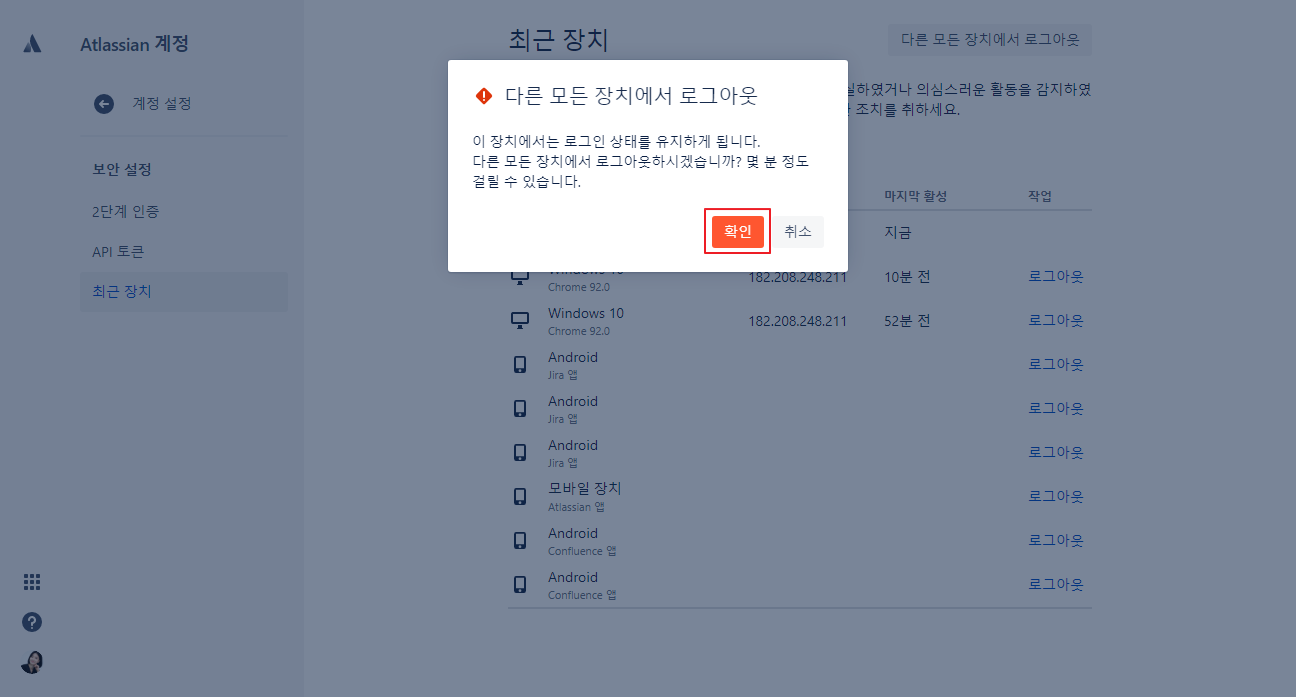1296x697 pixels.
Task: Click IP 182.208.248.211 in the 52분 전 row
Action: pyautogui.click(x=798, y=320)
